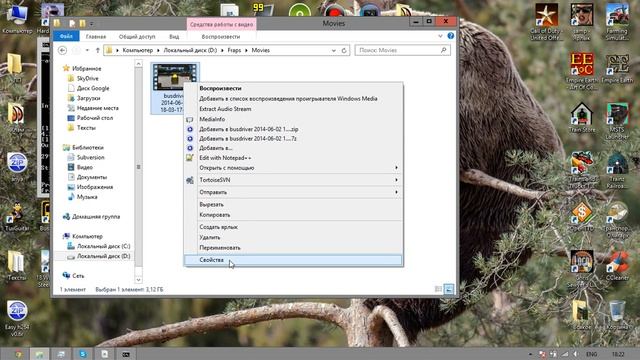Switch to the Общий доступ tab
This screenshot has height=360, width=640.
pos(137,36)
